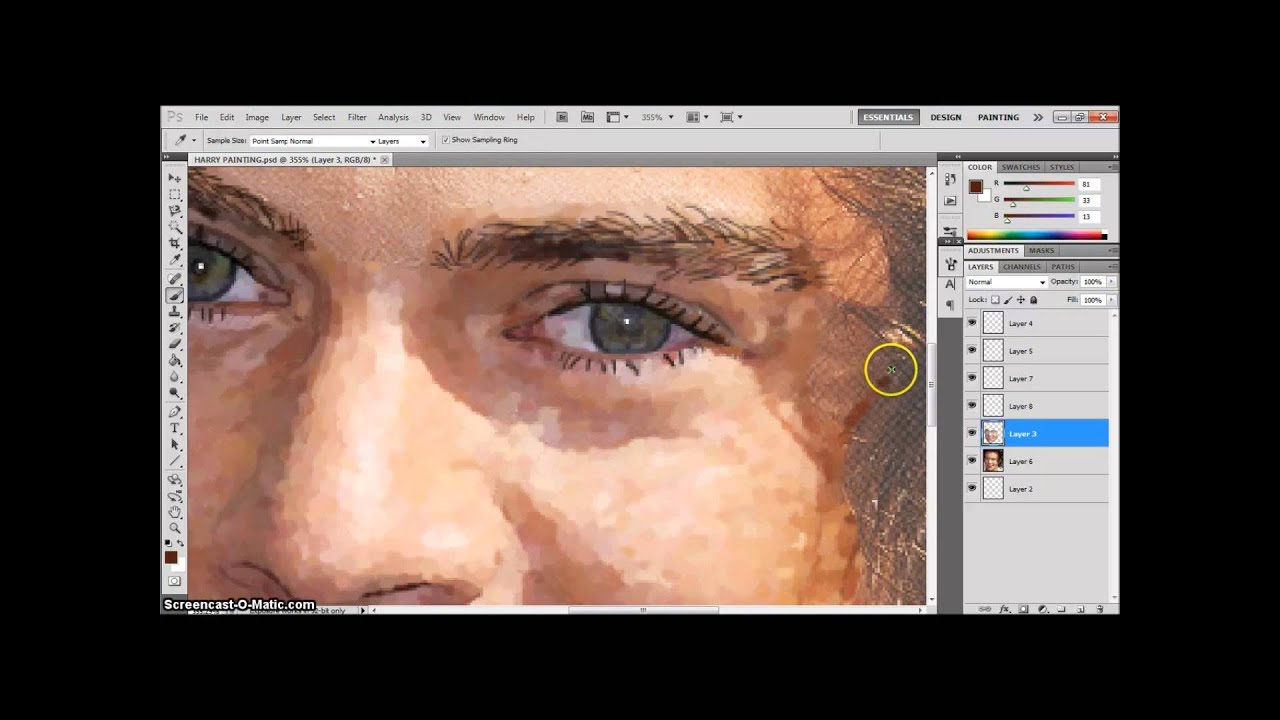Open the Image menu
The width and height of the screenshot is (1280, 720).
(257, 117)
